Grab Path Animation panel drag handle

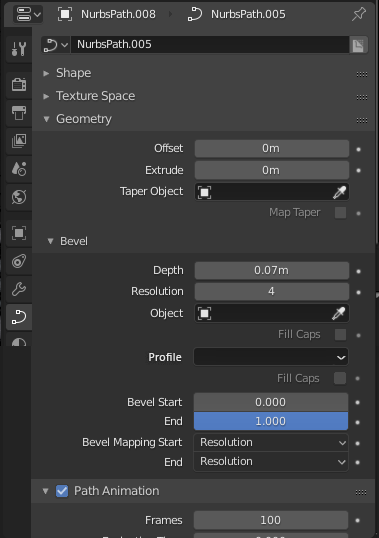[361, 492]
